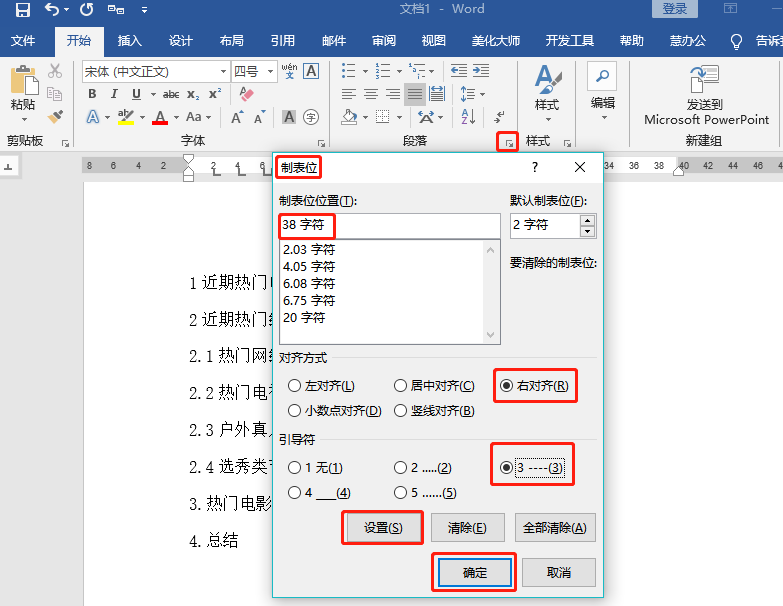Click the 登录 sign-in button
Viewport: 783px width, 606px height.
(675, 8)
